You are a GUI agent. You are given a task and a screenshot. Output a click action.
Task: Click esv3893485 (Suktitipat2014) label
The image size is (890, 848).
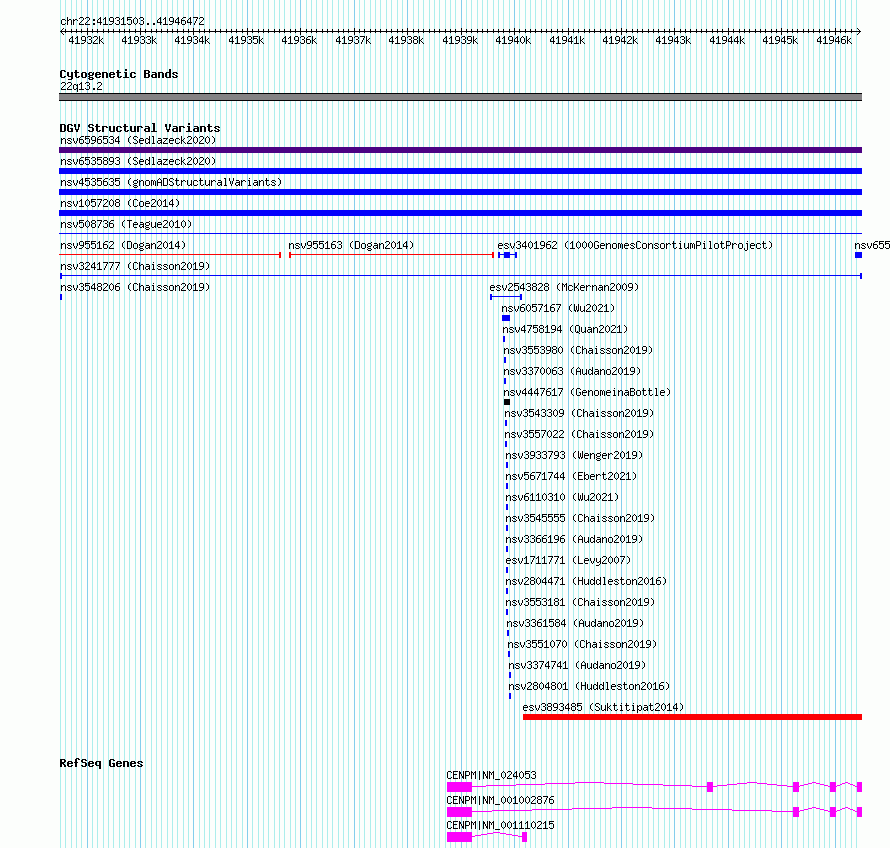click(x=603, y=707)
